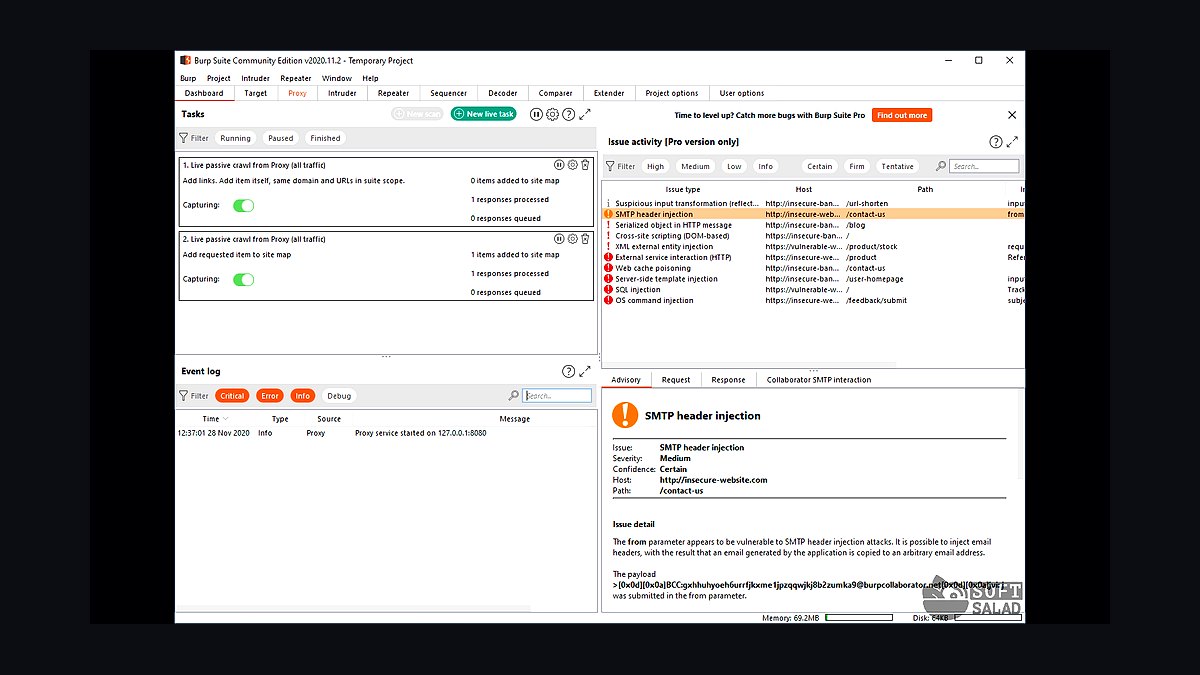Screen dimensions: 1200x675
Task: Click the New live task button
Action: click(484, 114)
